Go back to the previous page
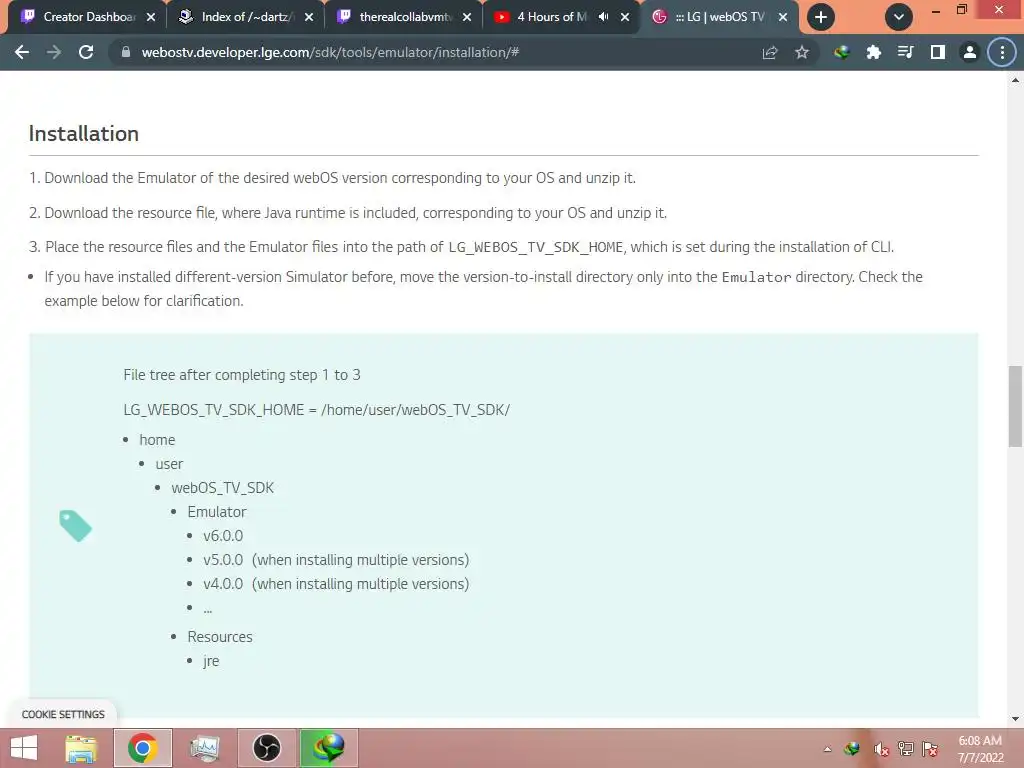This screenshot has height=768, width=1024. pyautogui.click(x=22, y=52)
